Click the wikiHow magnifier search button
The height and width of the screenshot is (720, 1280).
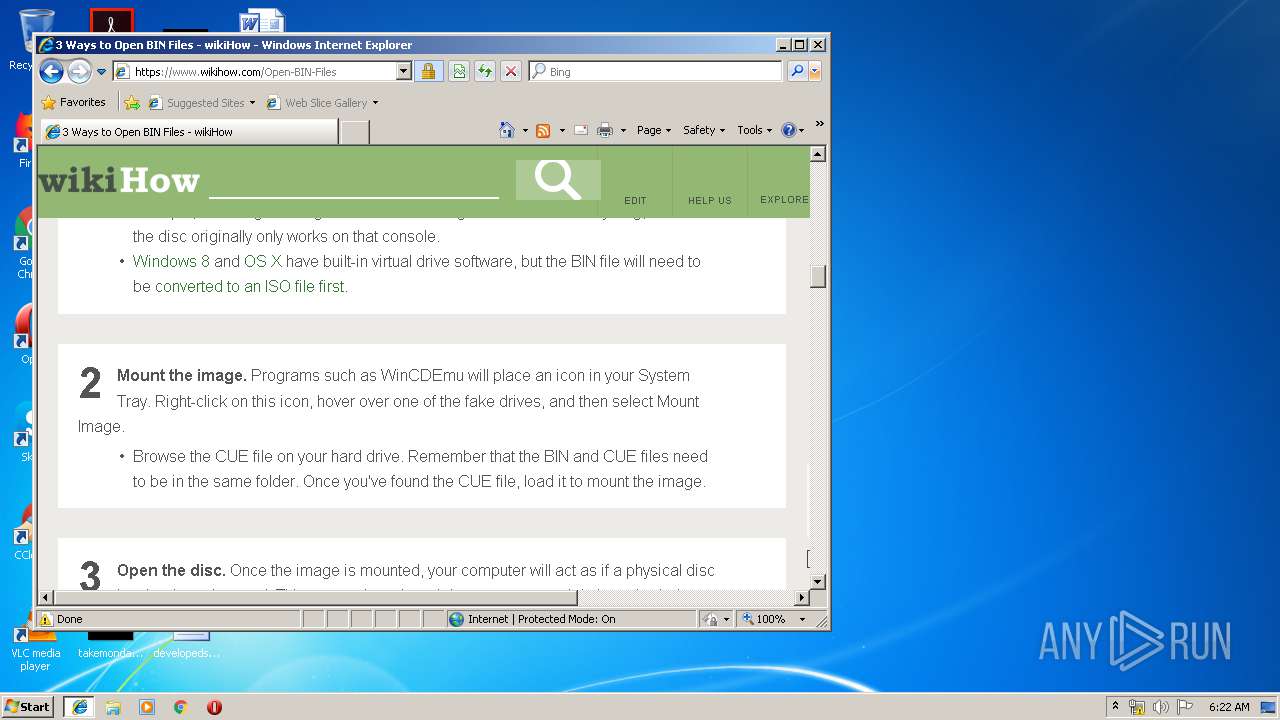(x=558, y=180)
